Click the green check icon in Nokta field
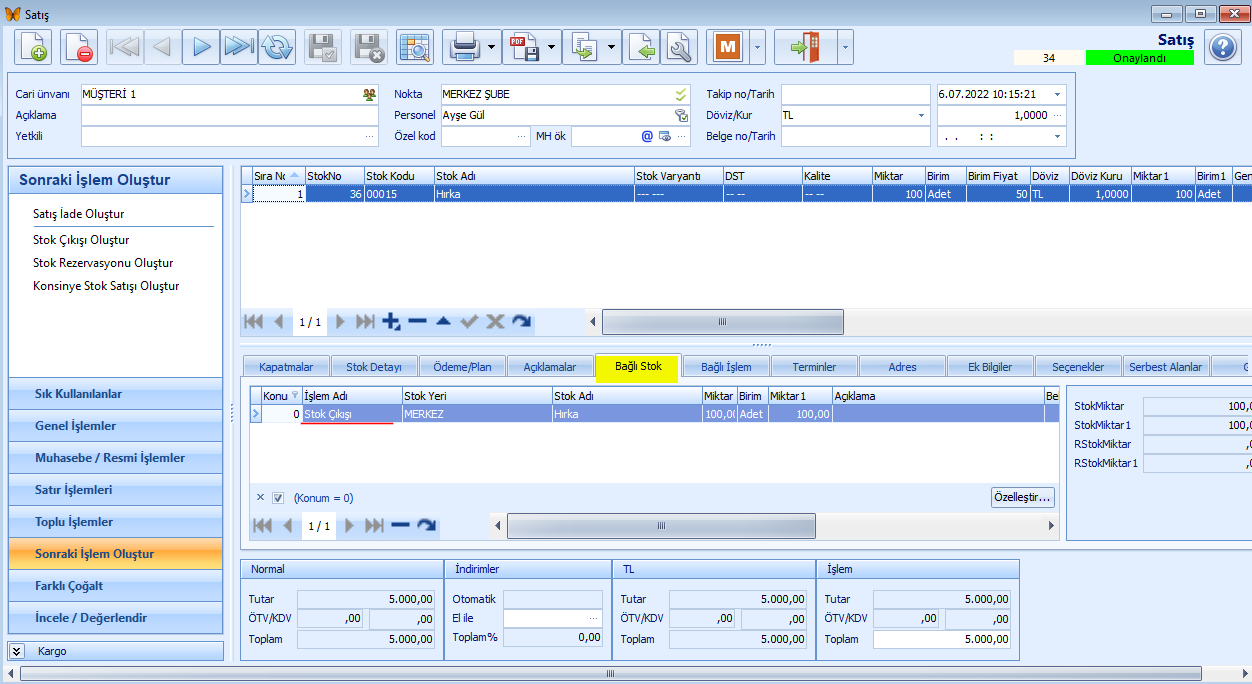The image size is (1252, 684). [x=681, y=94]
